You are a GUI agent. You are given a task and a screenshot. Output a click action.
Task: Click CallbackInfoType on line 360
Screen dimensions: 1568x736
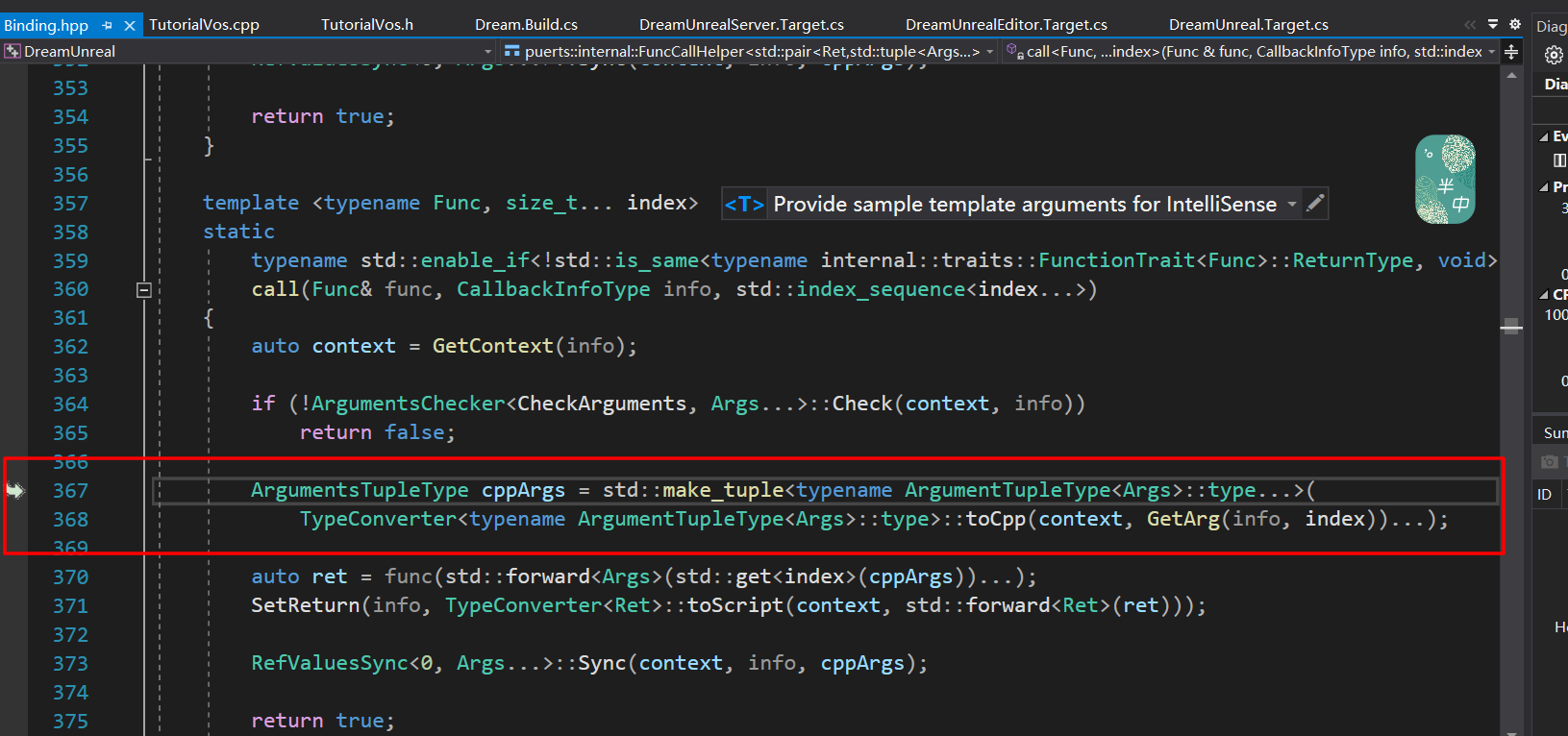(x=553, y=289)
